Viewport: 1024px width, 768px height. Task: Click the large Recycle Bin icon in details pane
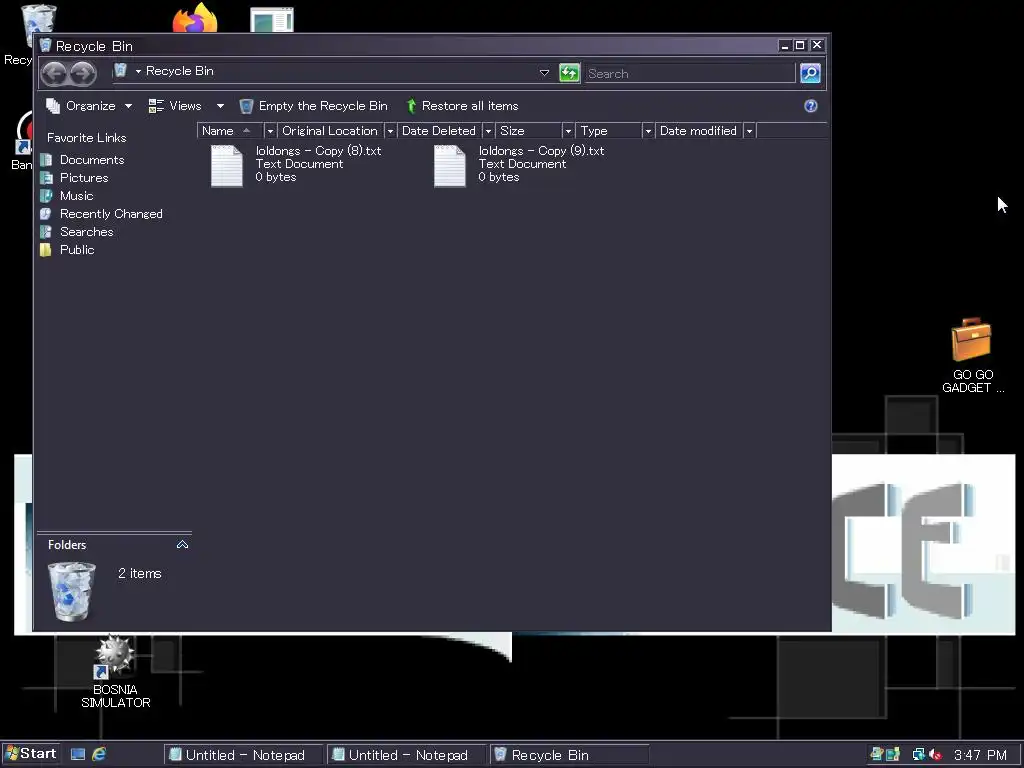72,591
